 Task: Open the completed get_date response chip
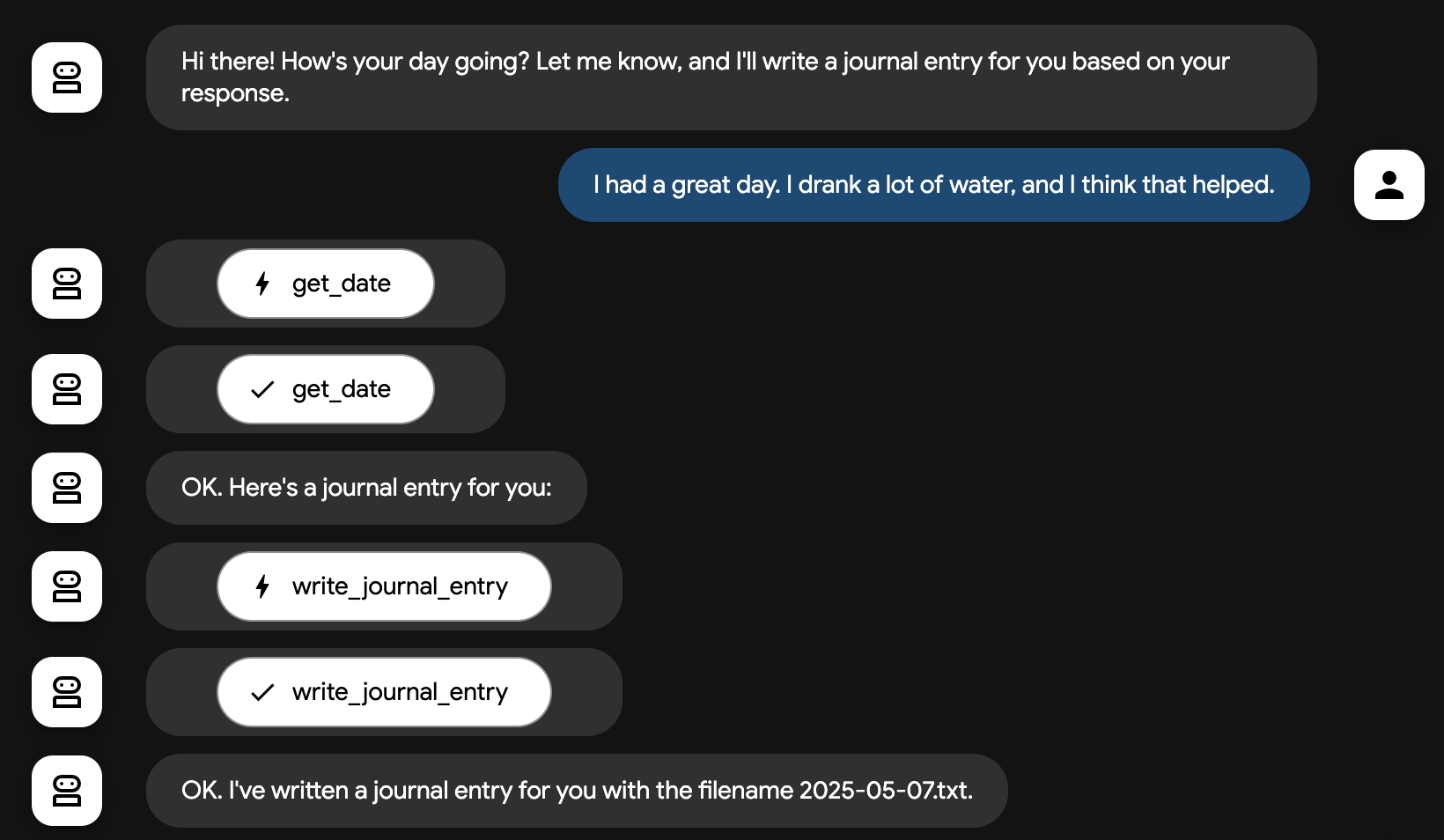point(326,389)
